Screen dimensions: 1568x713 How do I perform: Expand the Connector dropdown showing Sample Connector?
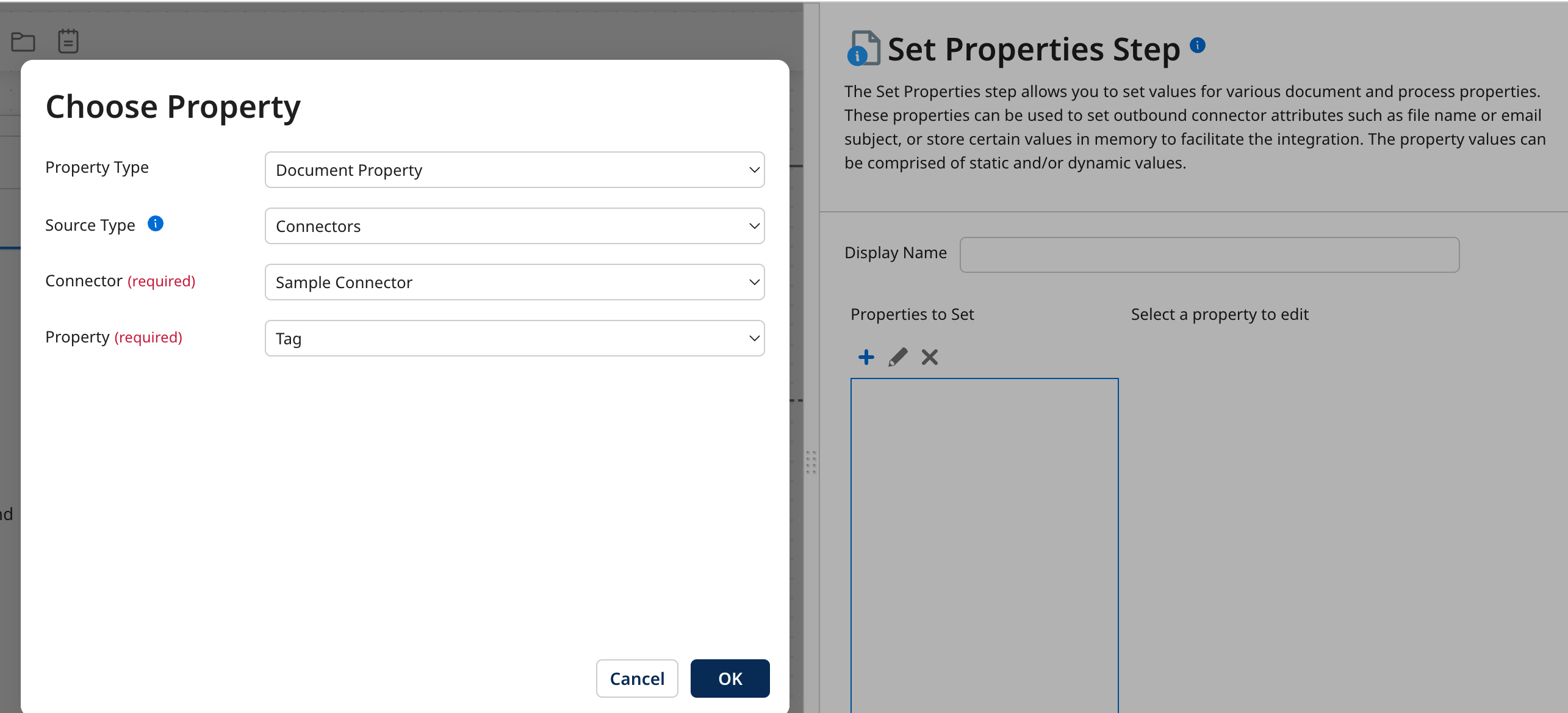point(514,282)
